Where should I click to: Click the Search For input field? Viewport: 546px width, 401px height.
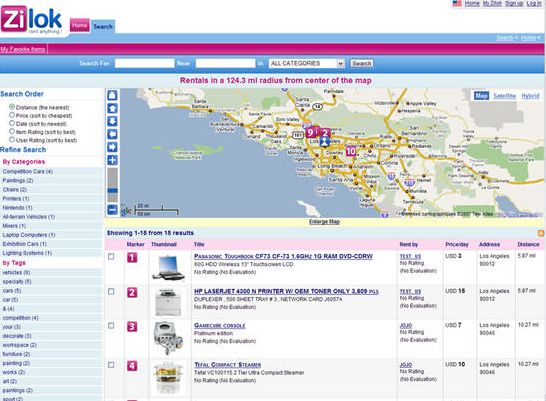pyautogui.click(x=145, y=63)
